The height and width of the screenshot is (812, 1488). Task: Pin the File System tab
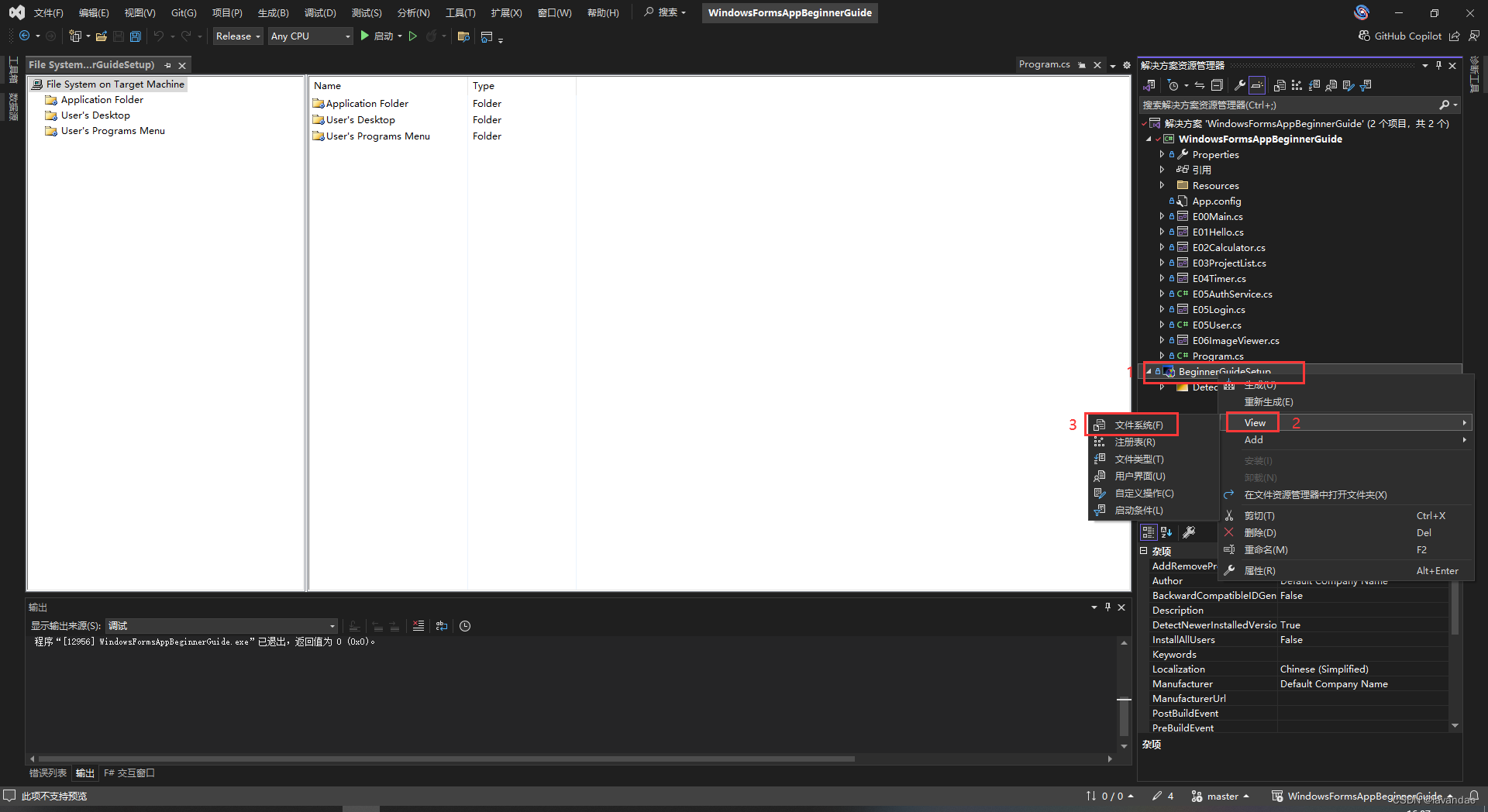(167, 65)
